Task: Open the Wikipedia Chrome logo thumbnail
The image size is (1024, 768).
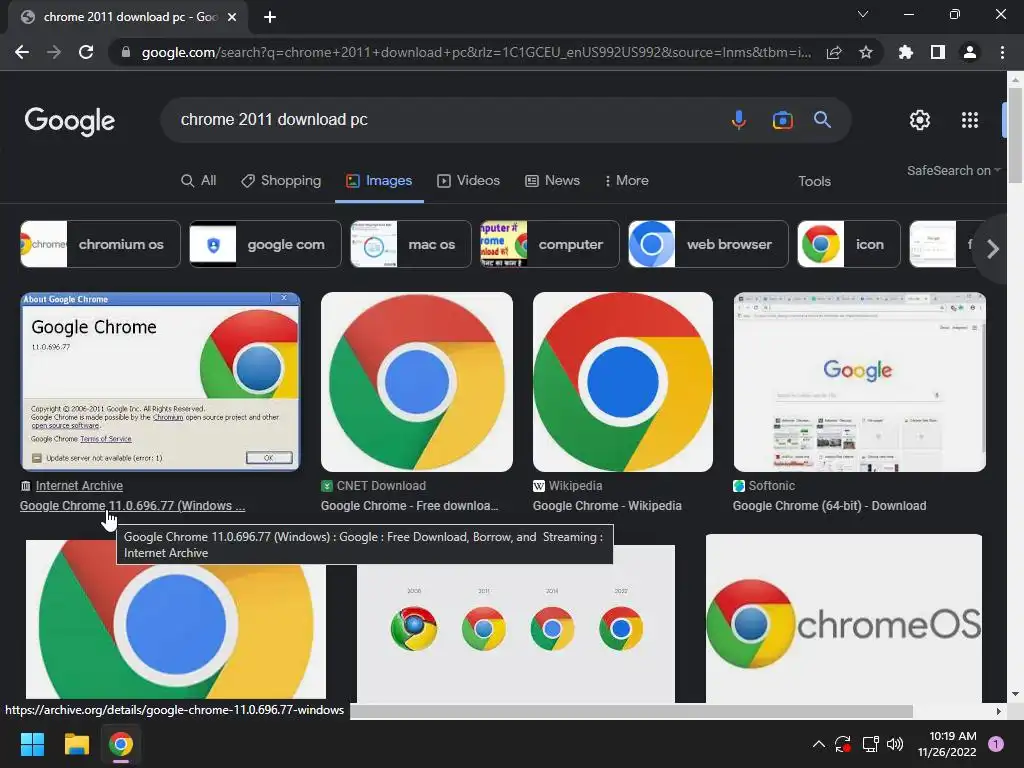Action: tap(622, 381)
